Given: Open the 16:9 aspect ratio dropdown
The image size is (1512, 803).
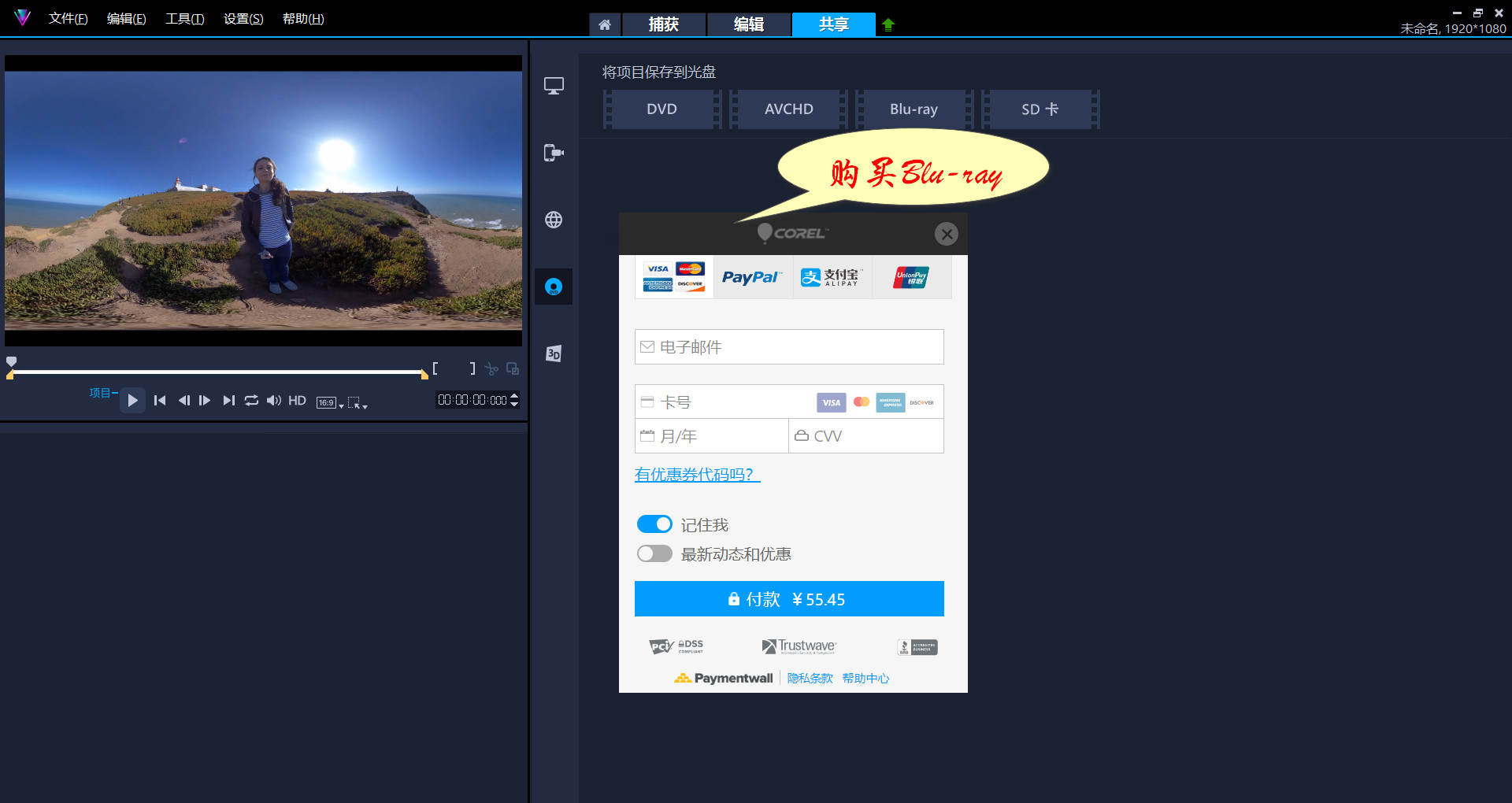Looking at the screenshot, I should tap(330, 402).
